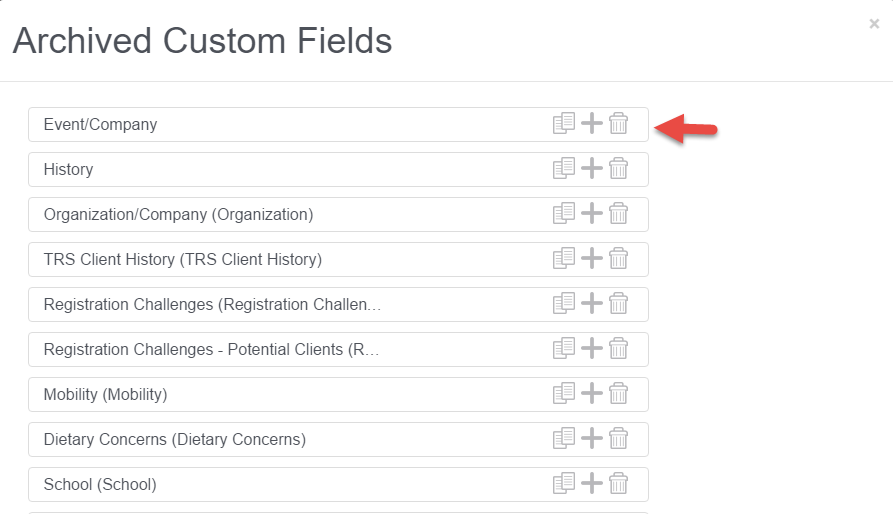Click the History field label
The width and height of the screenshot is (893, 514).
point(68,170)
